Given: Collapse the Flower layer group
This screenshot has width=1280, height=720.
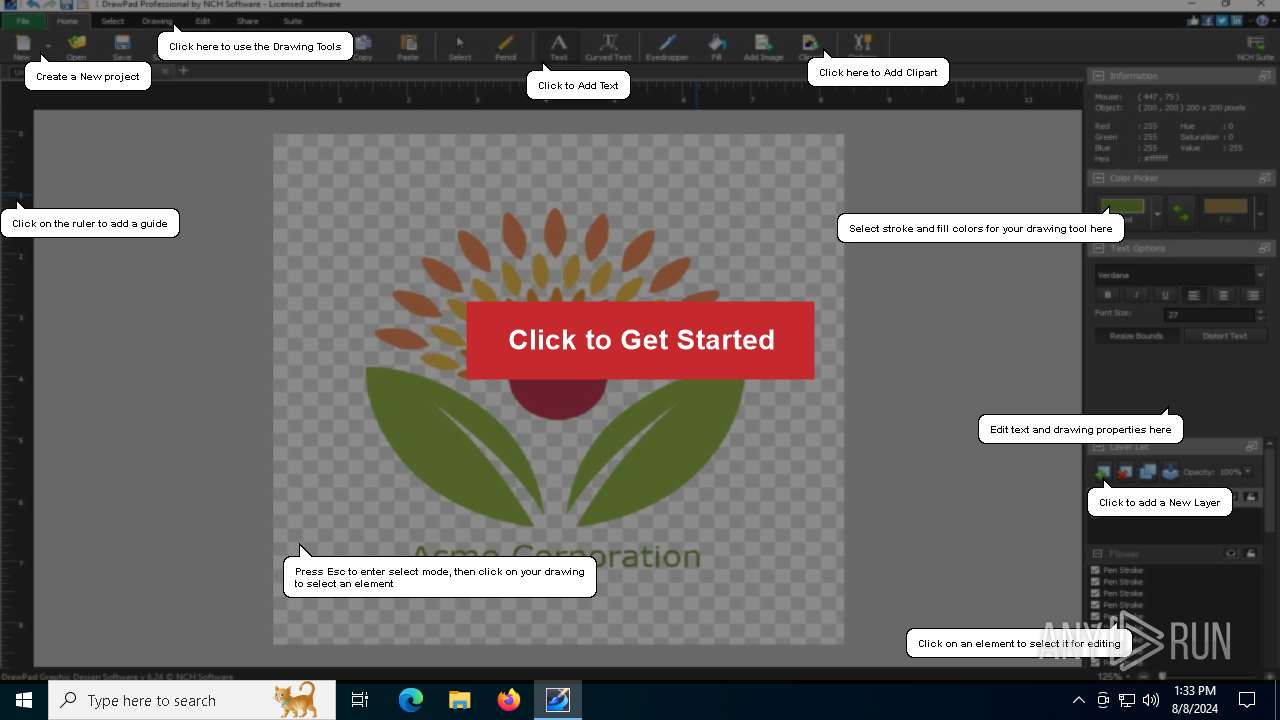Looking at the screenshot, I should tap(1097, 553).
